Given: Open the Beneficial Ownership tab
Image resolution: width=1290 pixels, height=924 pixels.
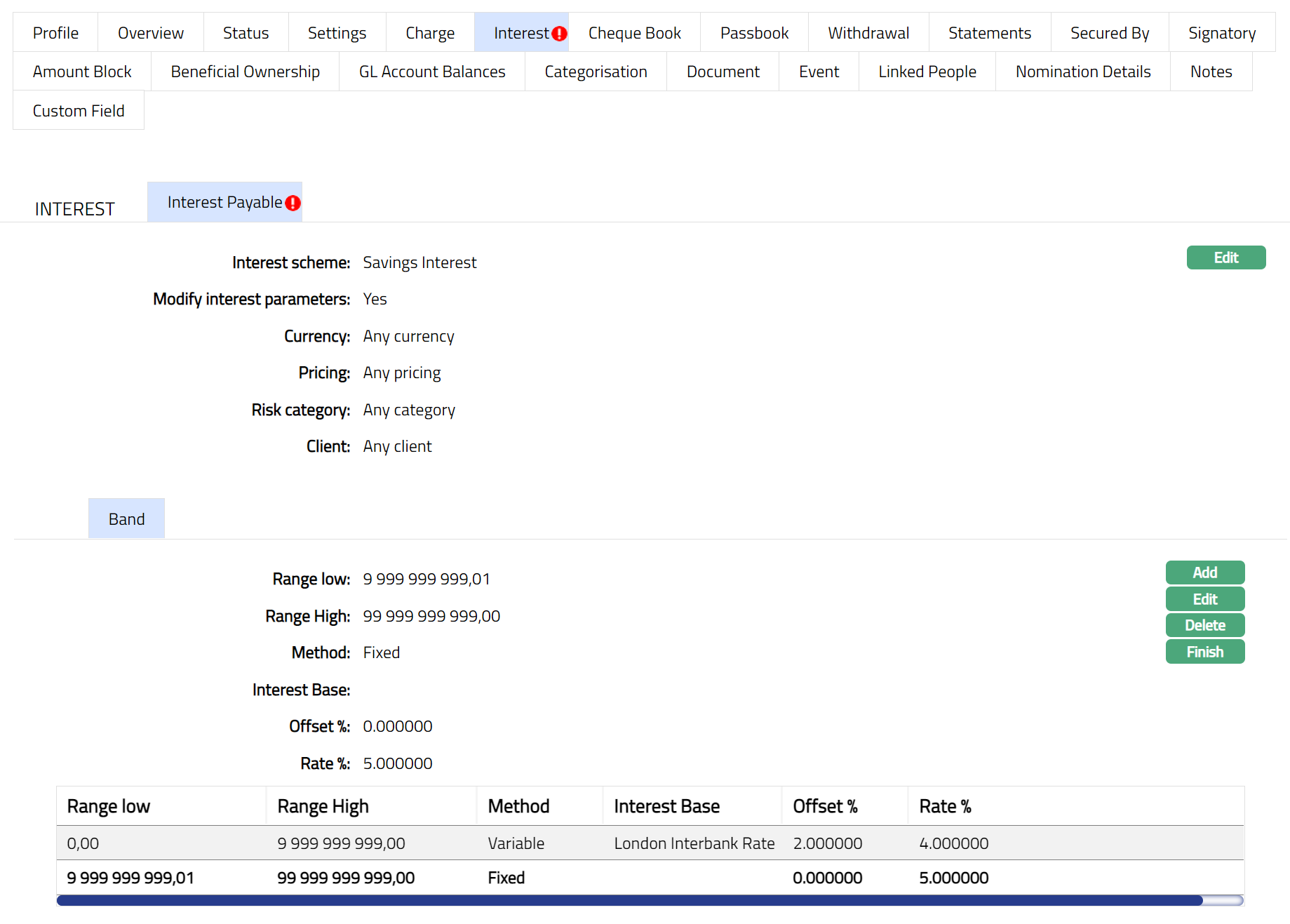Looking at the screenshot, I should coord(245,72).
